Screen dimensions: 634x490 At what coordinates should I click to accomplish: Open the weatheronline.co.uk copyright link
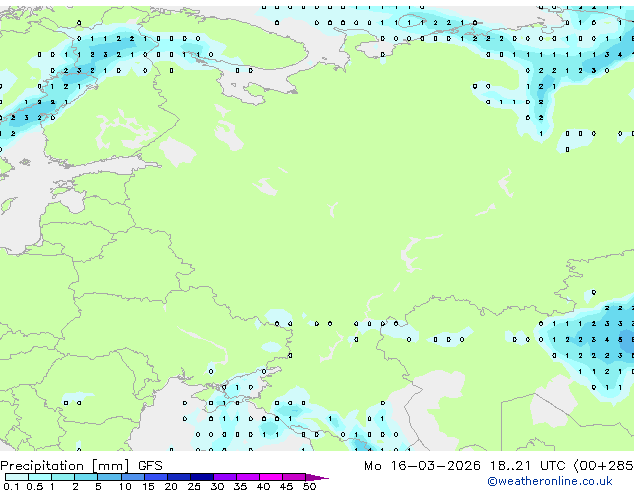549,481
